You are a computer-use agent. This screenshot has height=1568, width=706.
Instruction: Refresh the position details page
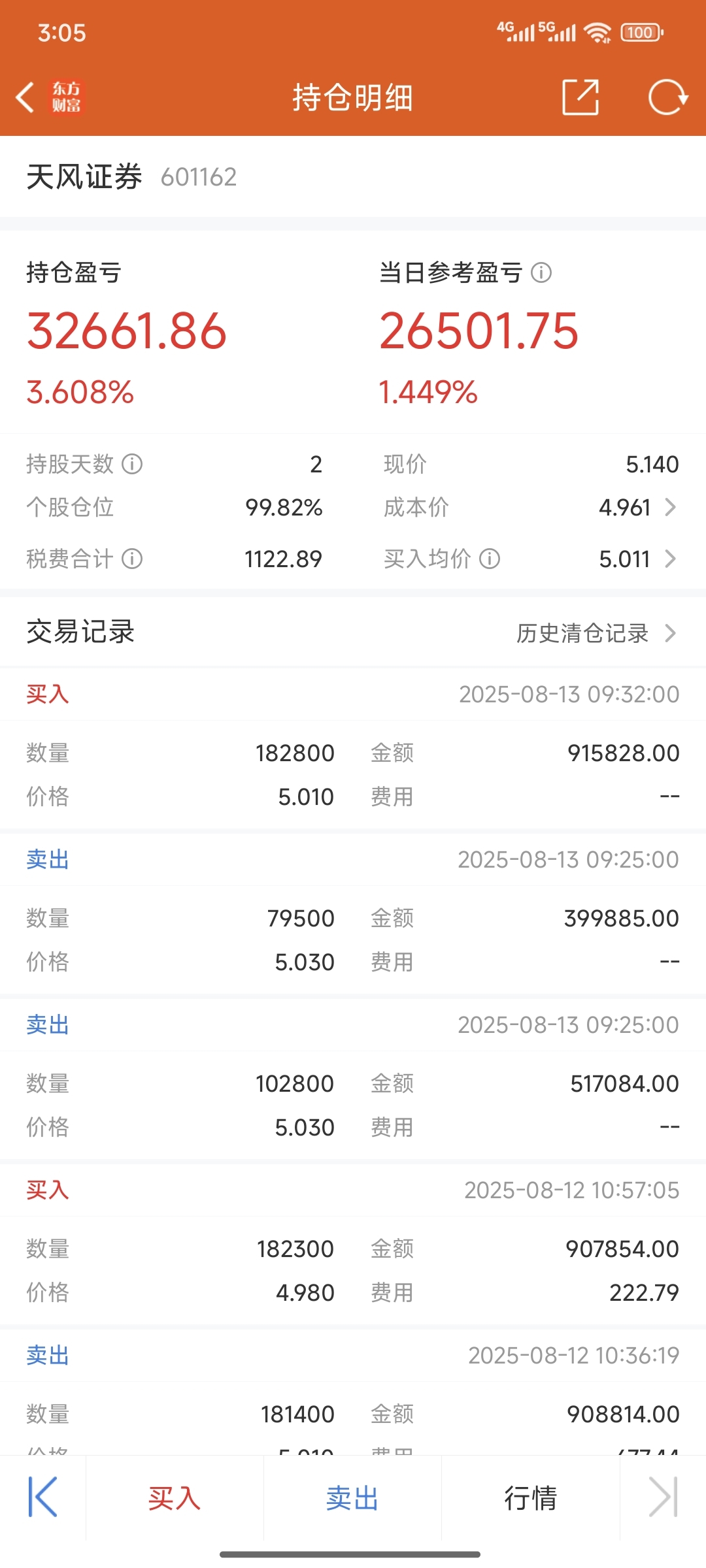pos(667,97)
